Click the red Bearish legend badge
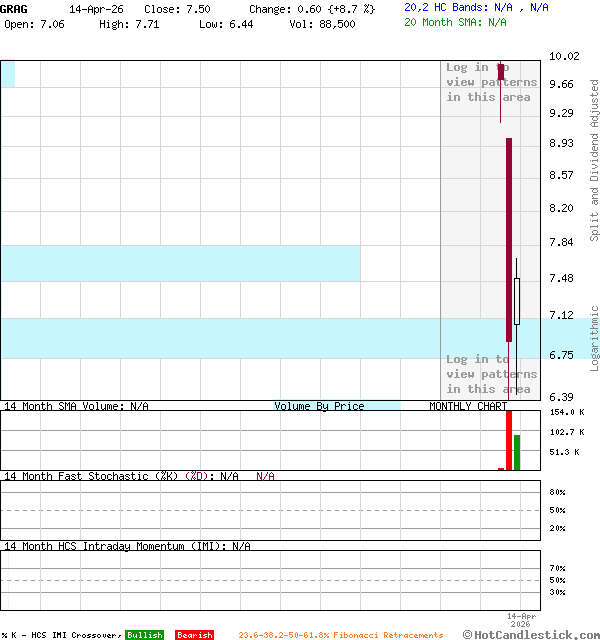 [x=194, y=635]
